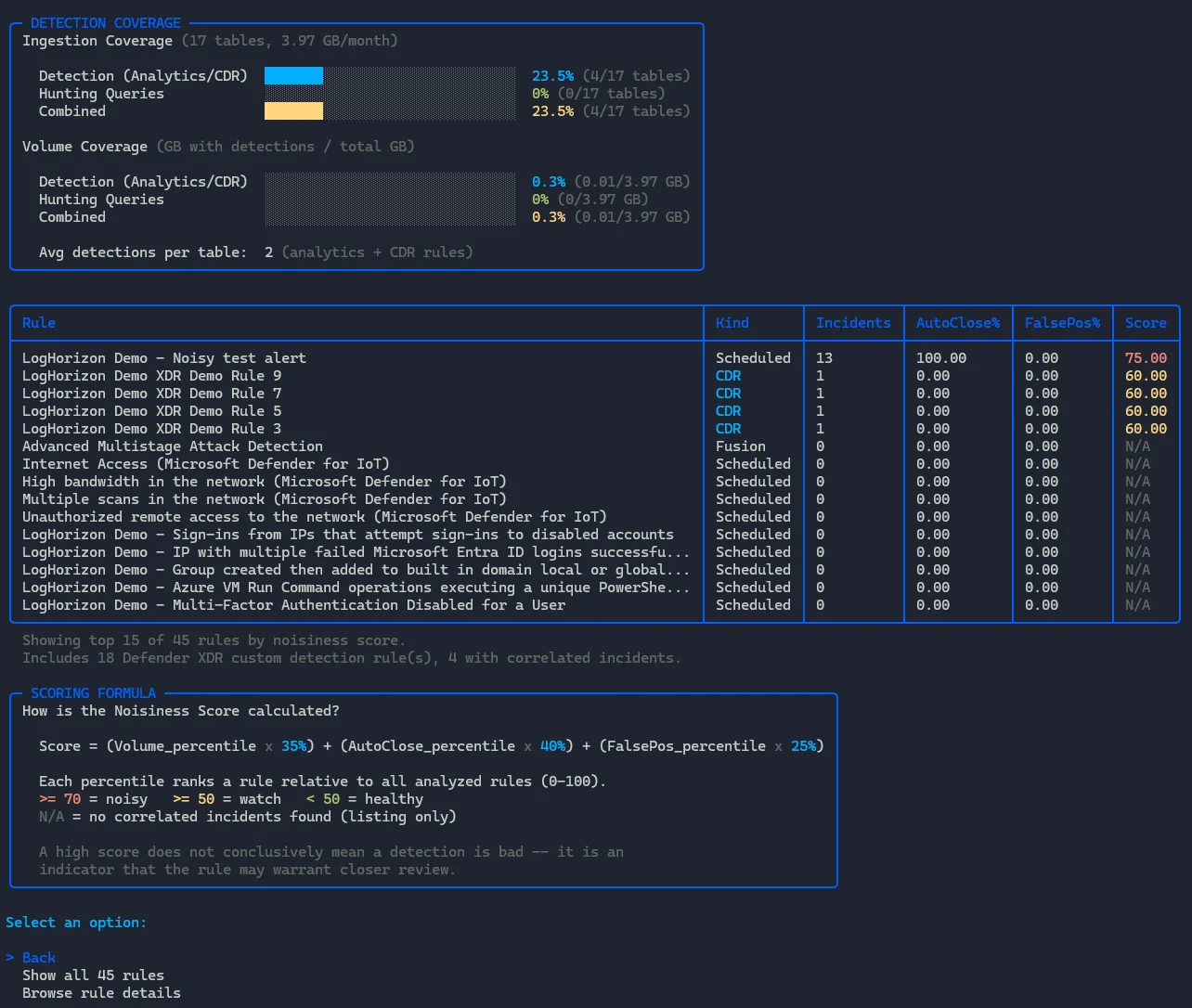Click the DETECTION COVERAGE panel title
This screenshot has height=1008, width=1192.
pyautogui.click(x=106, y=22)
